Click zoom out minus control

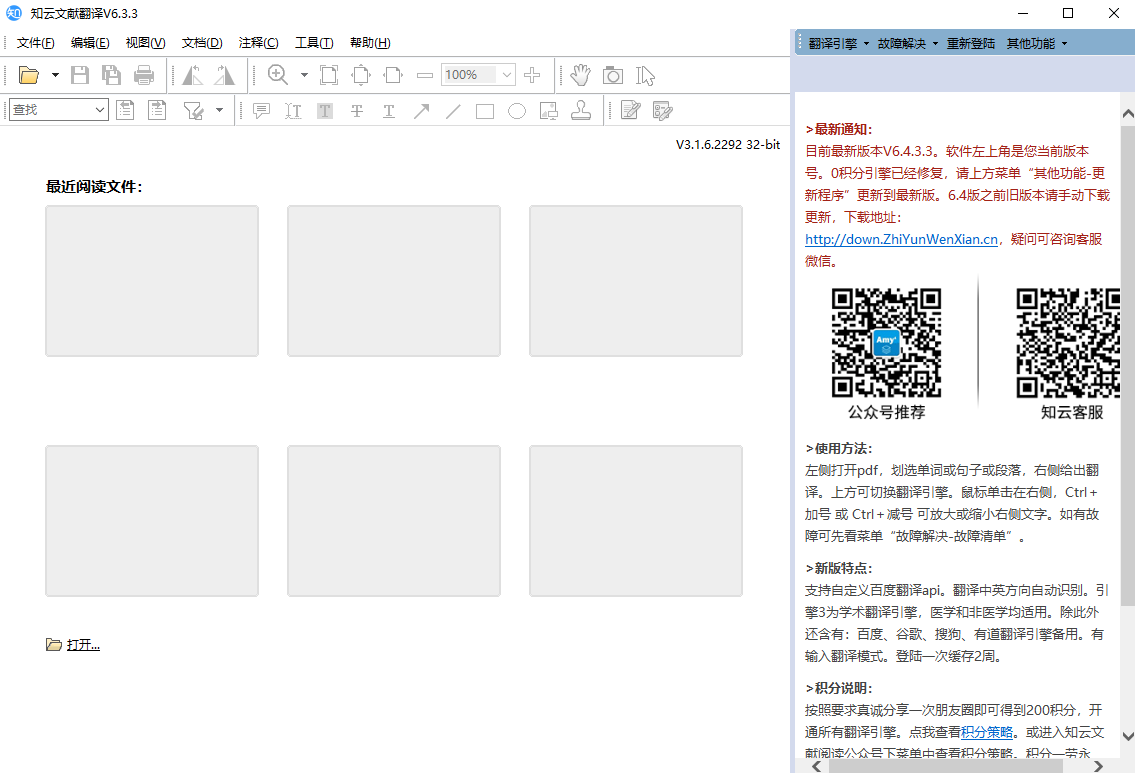(425, 75)
